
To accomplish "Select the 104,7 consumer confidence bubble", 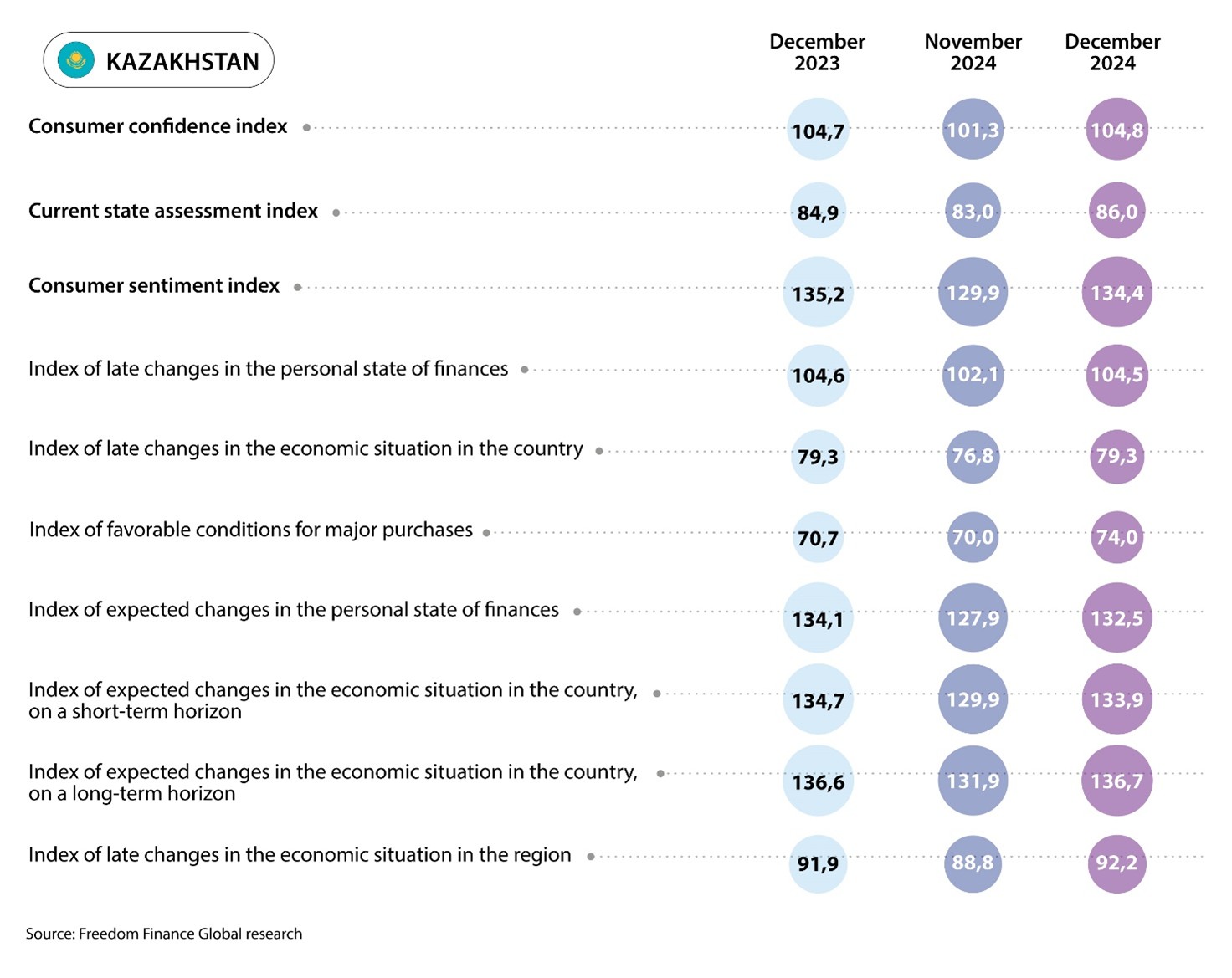I will pyautogui.click(x=818, y=130).
